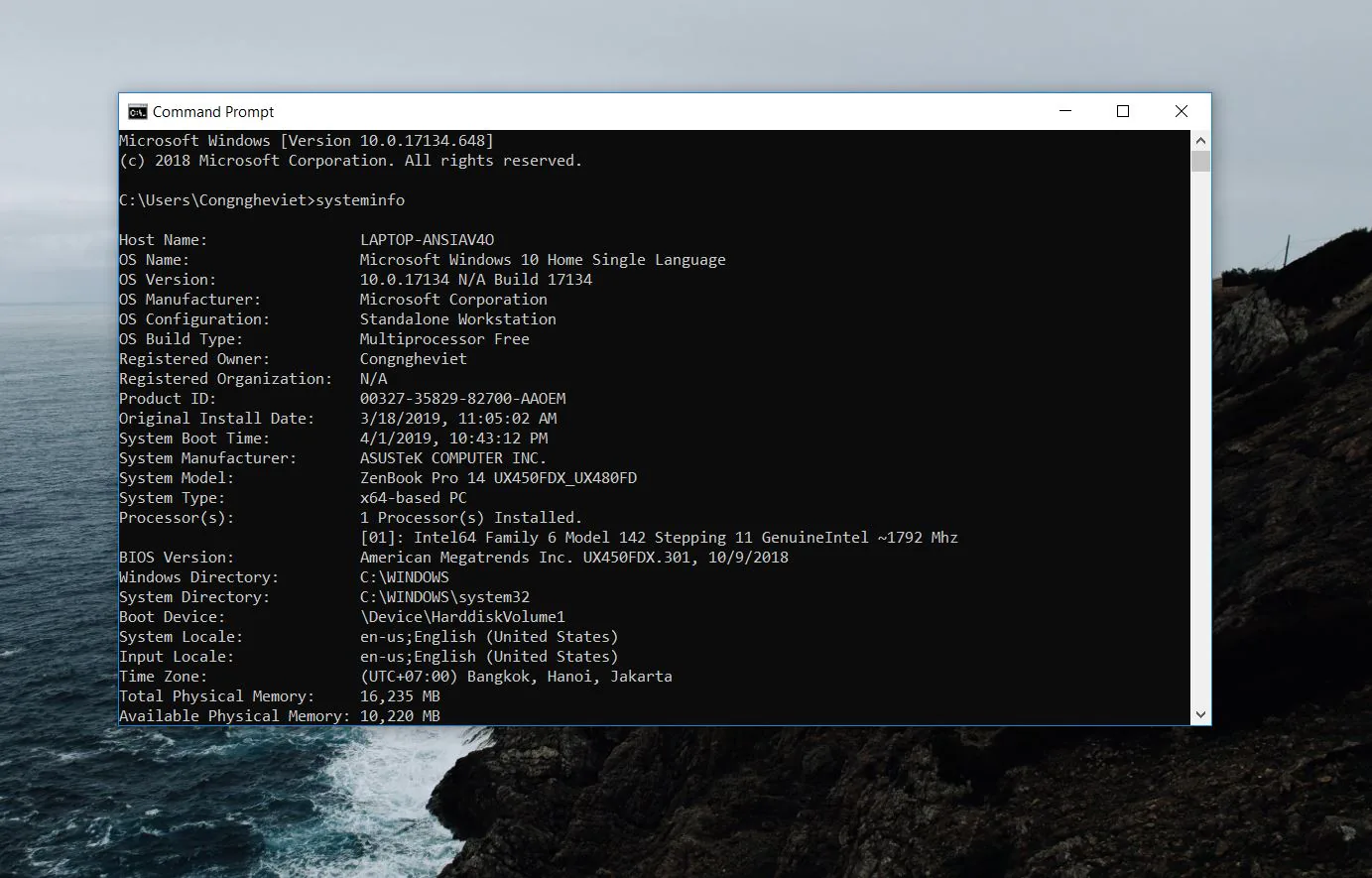Click the 'Registered Organization:' label
This screenshot has height=878, width=1372.
point(226,379)
